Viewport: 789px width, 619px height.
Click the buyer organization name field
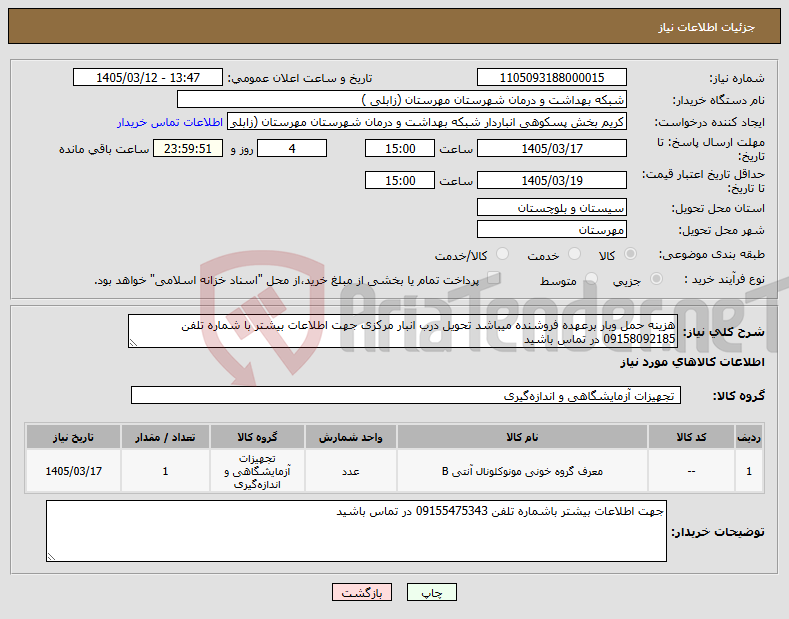tap(402, 100)
